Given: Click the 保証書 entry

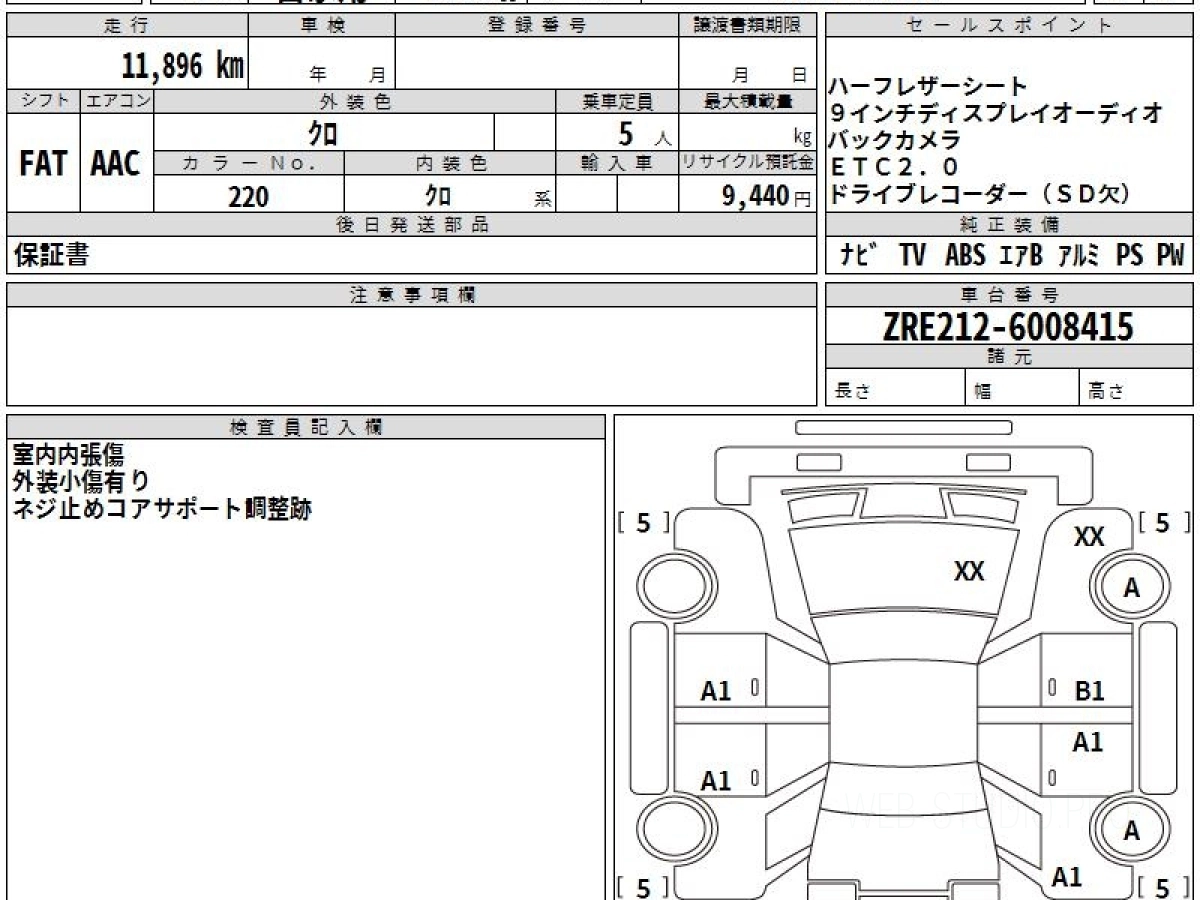Looking at the screenshot, I should 51,255.
